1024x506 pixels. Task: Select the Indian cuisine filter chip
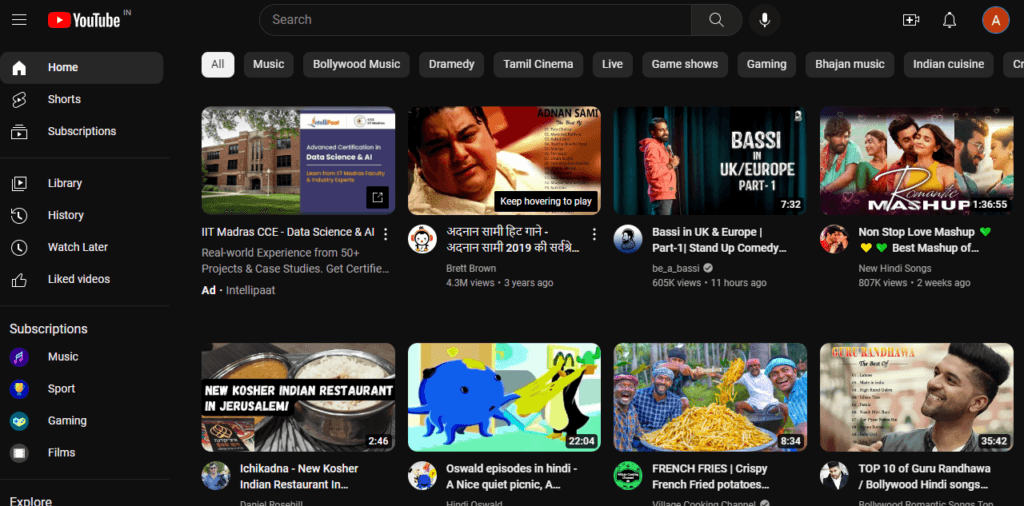pos(948,65)
